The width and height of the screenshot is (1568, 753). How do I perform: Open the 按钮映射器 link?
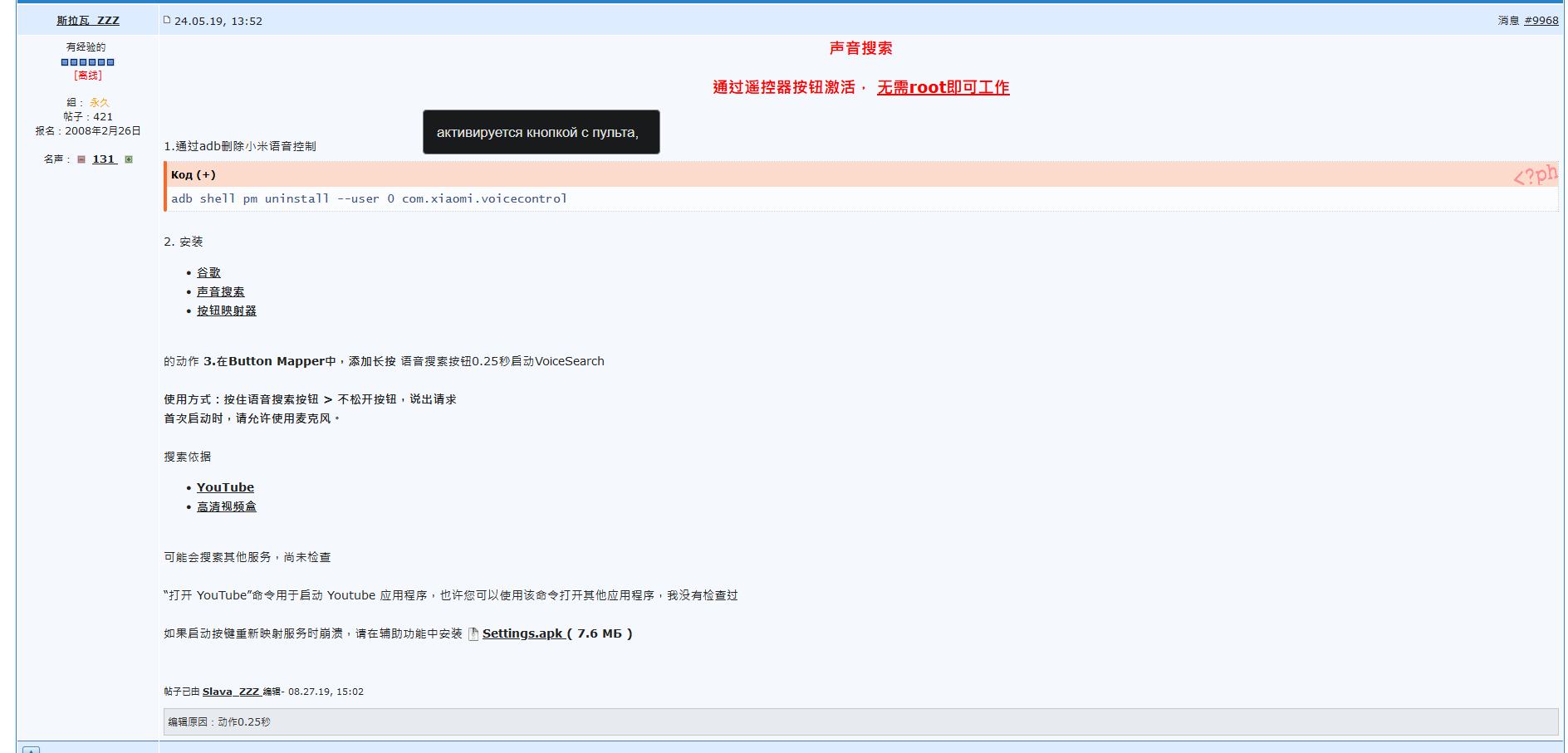226,311
